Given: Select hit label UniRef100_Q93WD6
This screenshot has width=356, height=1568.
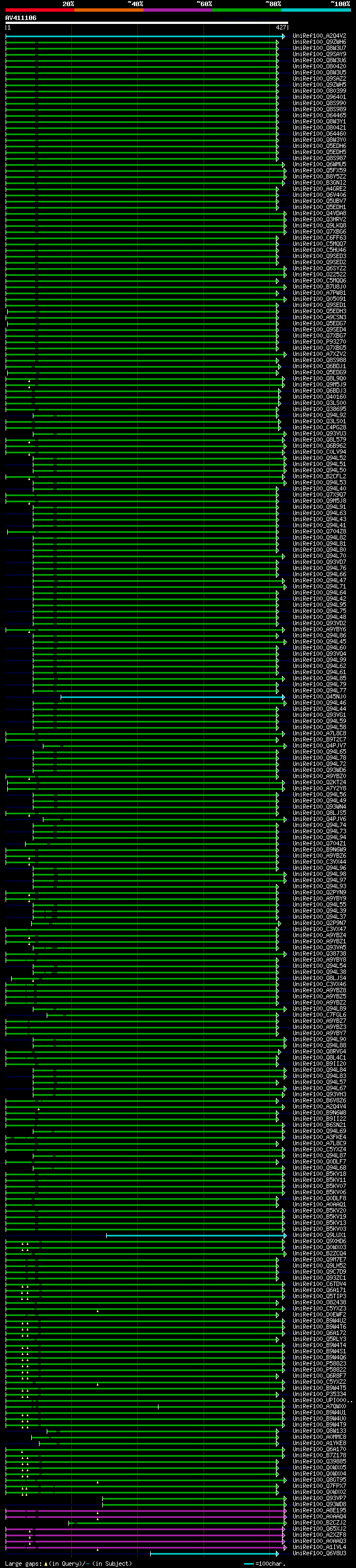Looking at the screenshot, I should pyautogui.click(x=319, y=770).
